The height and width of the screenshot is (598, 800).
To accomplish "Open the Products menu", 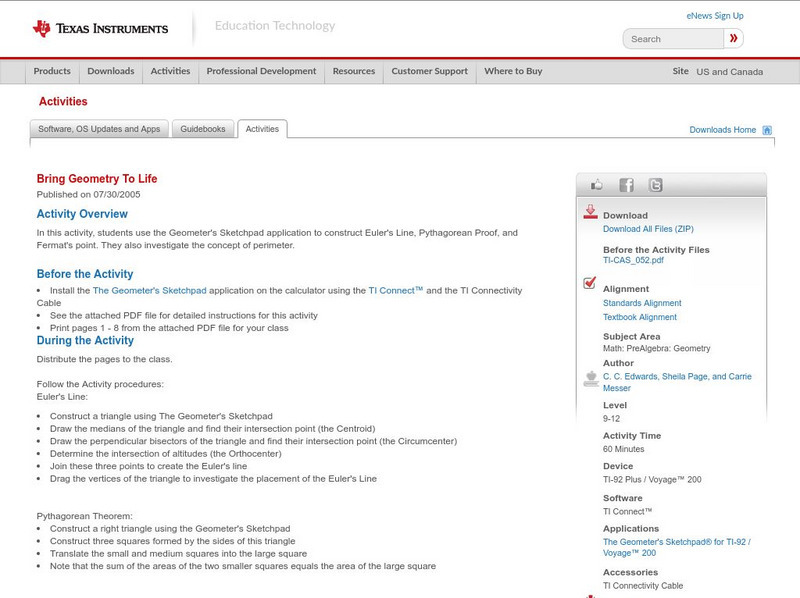I will click(x=52, y=71).
